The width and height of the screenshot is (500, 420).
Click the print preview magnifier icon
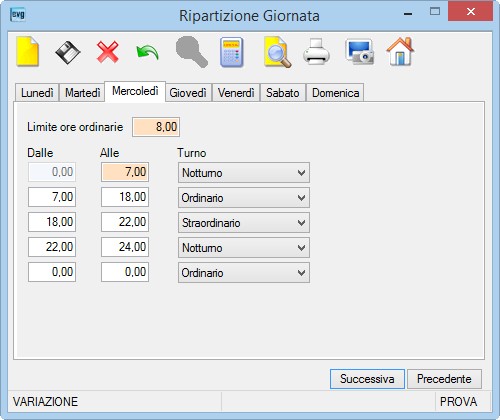[277, 52]
